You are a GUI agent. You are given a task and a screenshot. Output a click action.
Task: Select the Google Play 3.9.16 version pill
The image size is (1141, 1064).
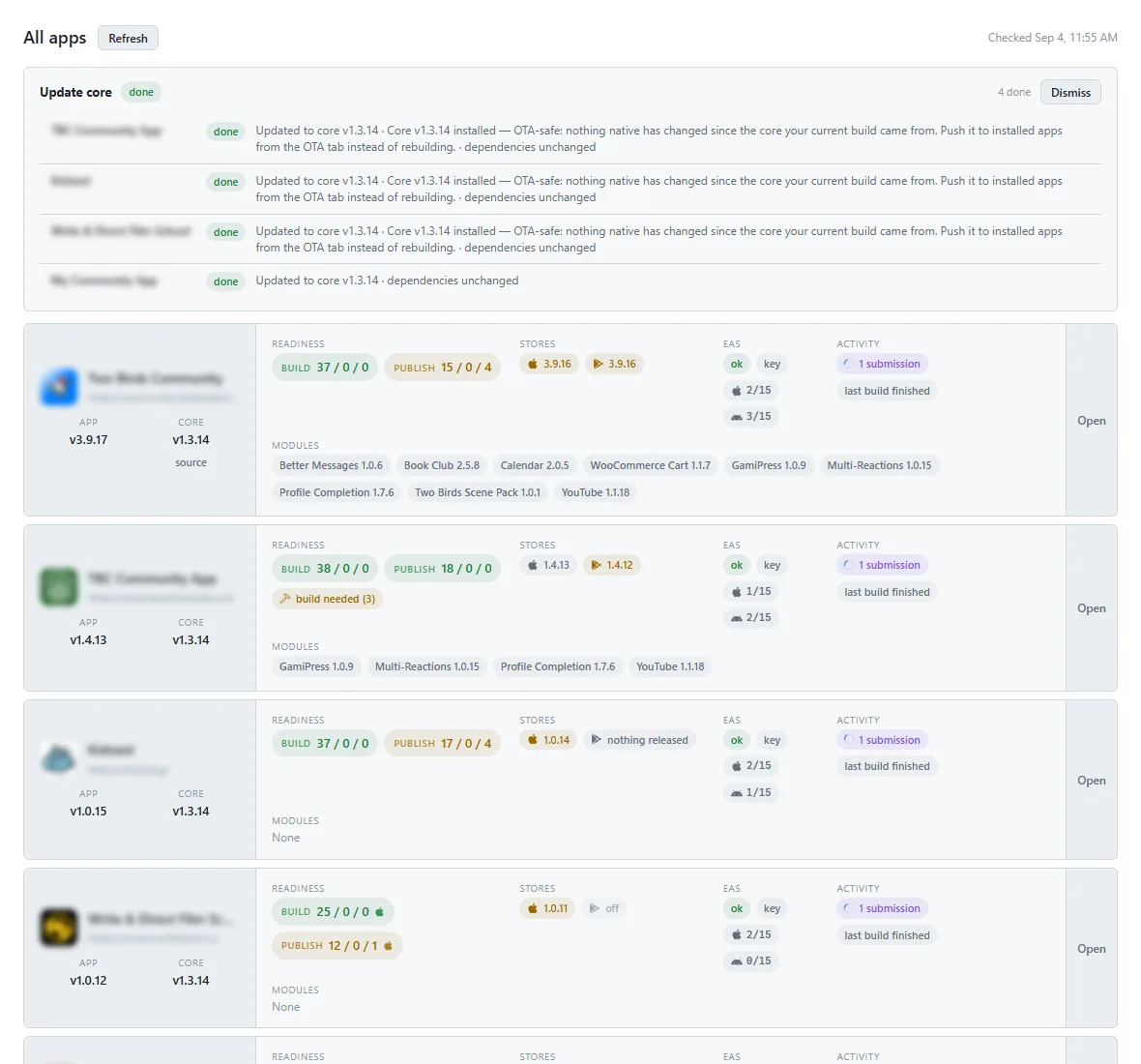(x=614, y=364)
